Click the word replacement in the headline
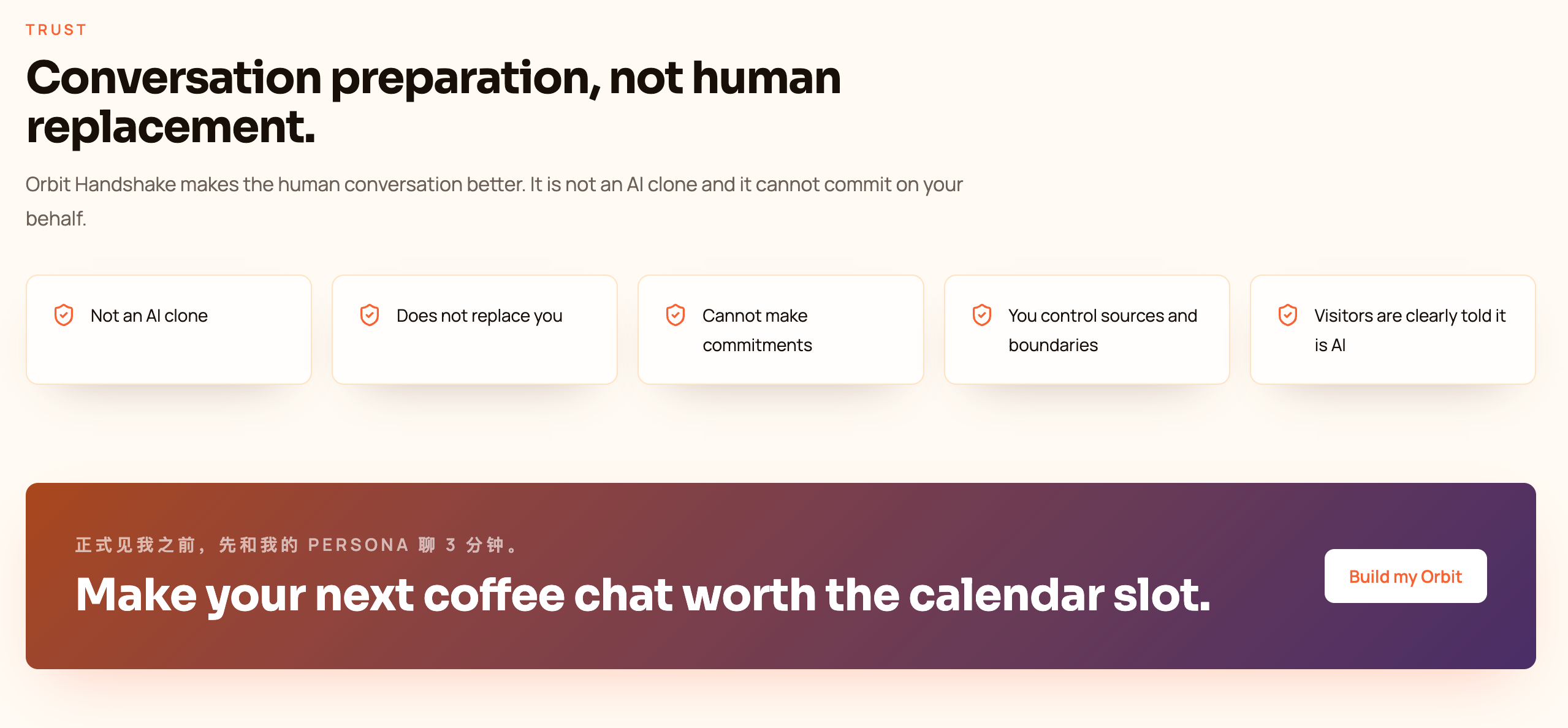This screenshot has width=1568, height=728. pyautogui.click(x=171, y=127)
